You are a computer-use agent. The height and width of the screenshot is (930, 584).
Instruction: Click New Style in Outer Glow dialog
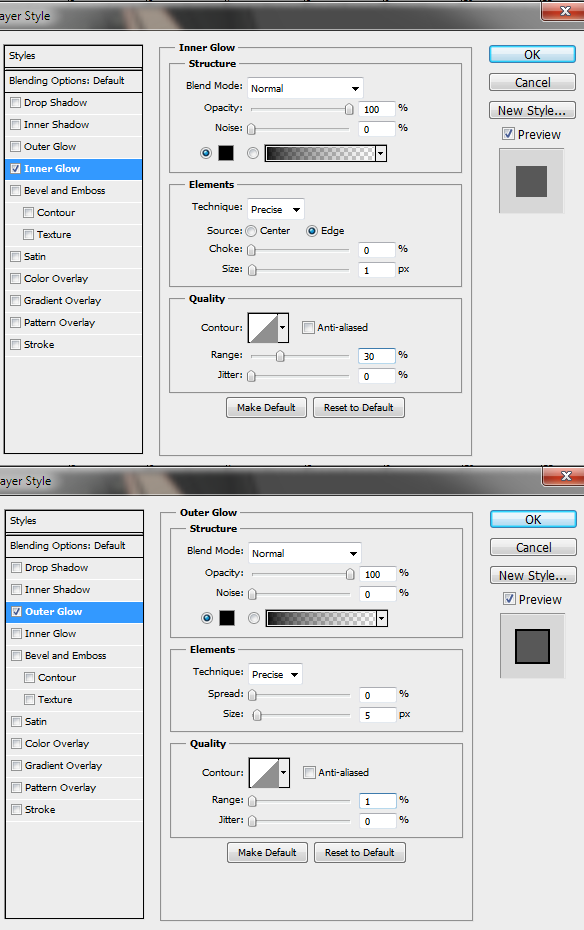pyautogui.click(x=533, y=575)
